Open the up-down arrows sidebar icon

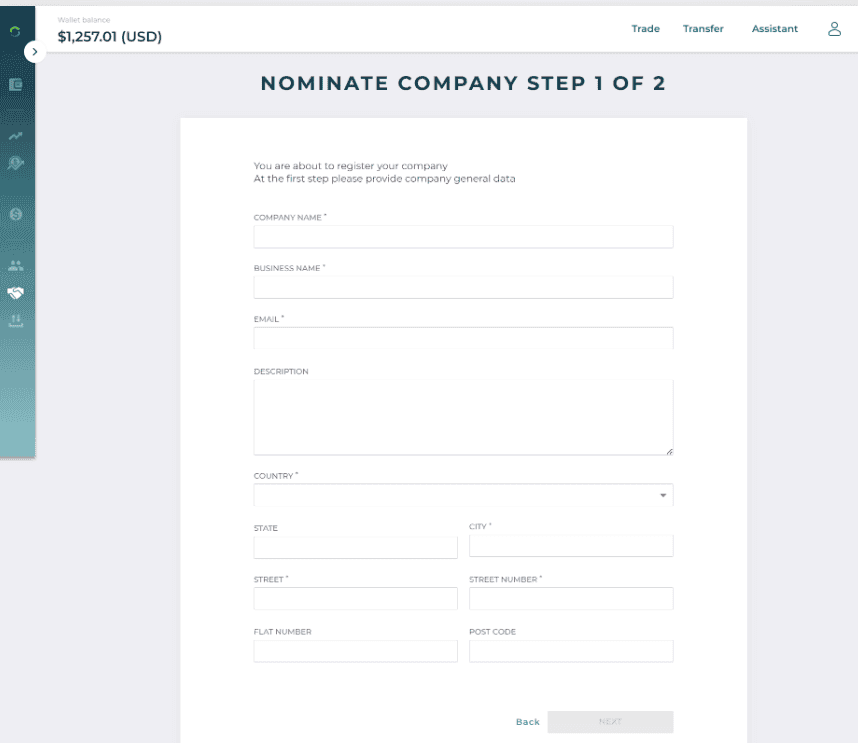pyautogui.click(x=15, y=320)
